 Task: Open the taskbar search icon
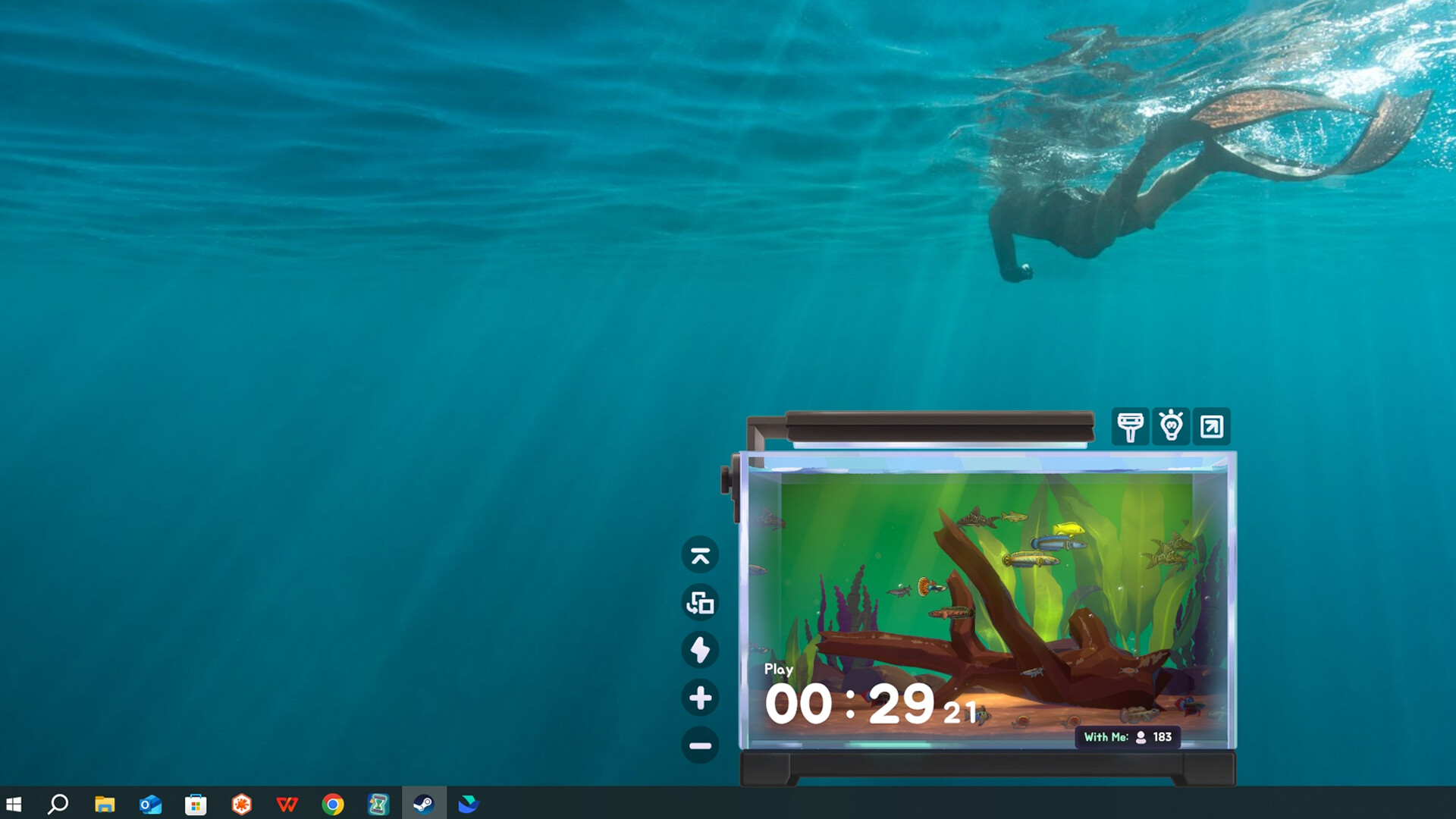(58, 804)
